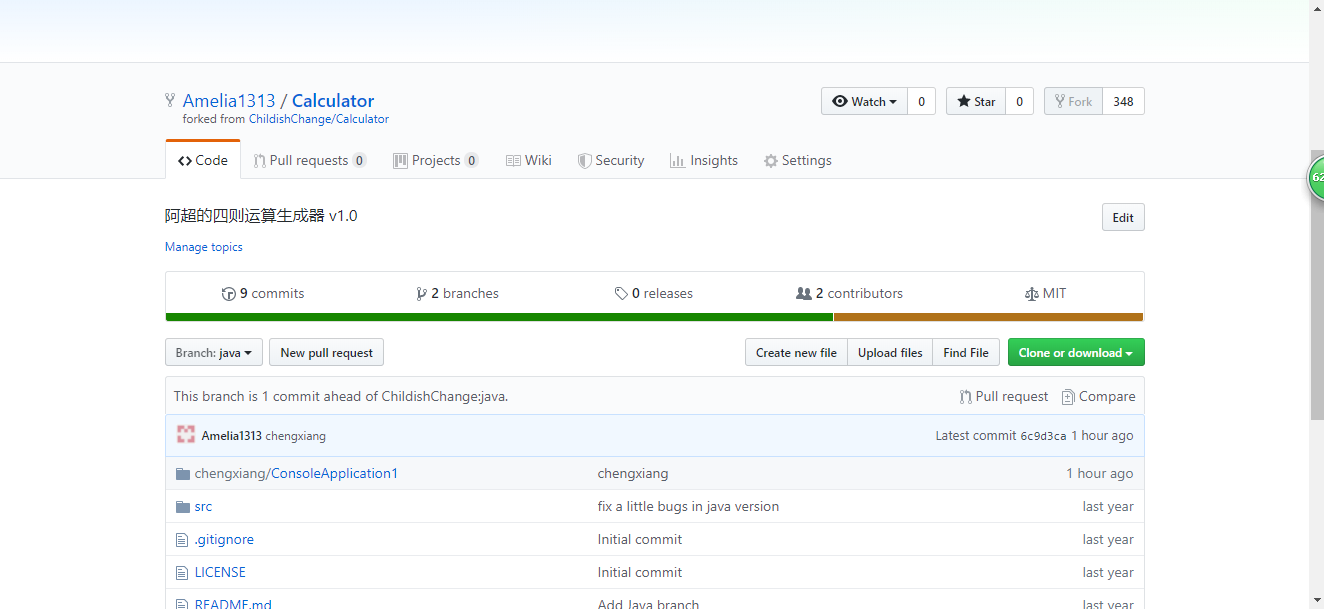Image resolution: width=1324 pixels, height=609 pixels.
Task: Click Manage topics link
Action: tap(204, 247)
